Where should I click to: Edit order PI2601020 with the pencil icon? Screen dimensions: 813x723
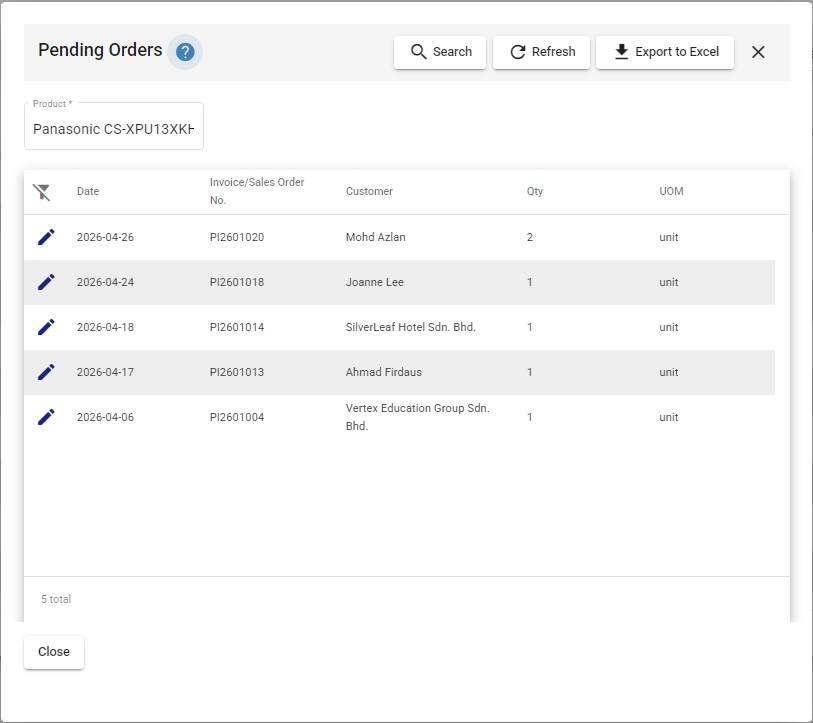(46, 237)
